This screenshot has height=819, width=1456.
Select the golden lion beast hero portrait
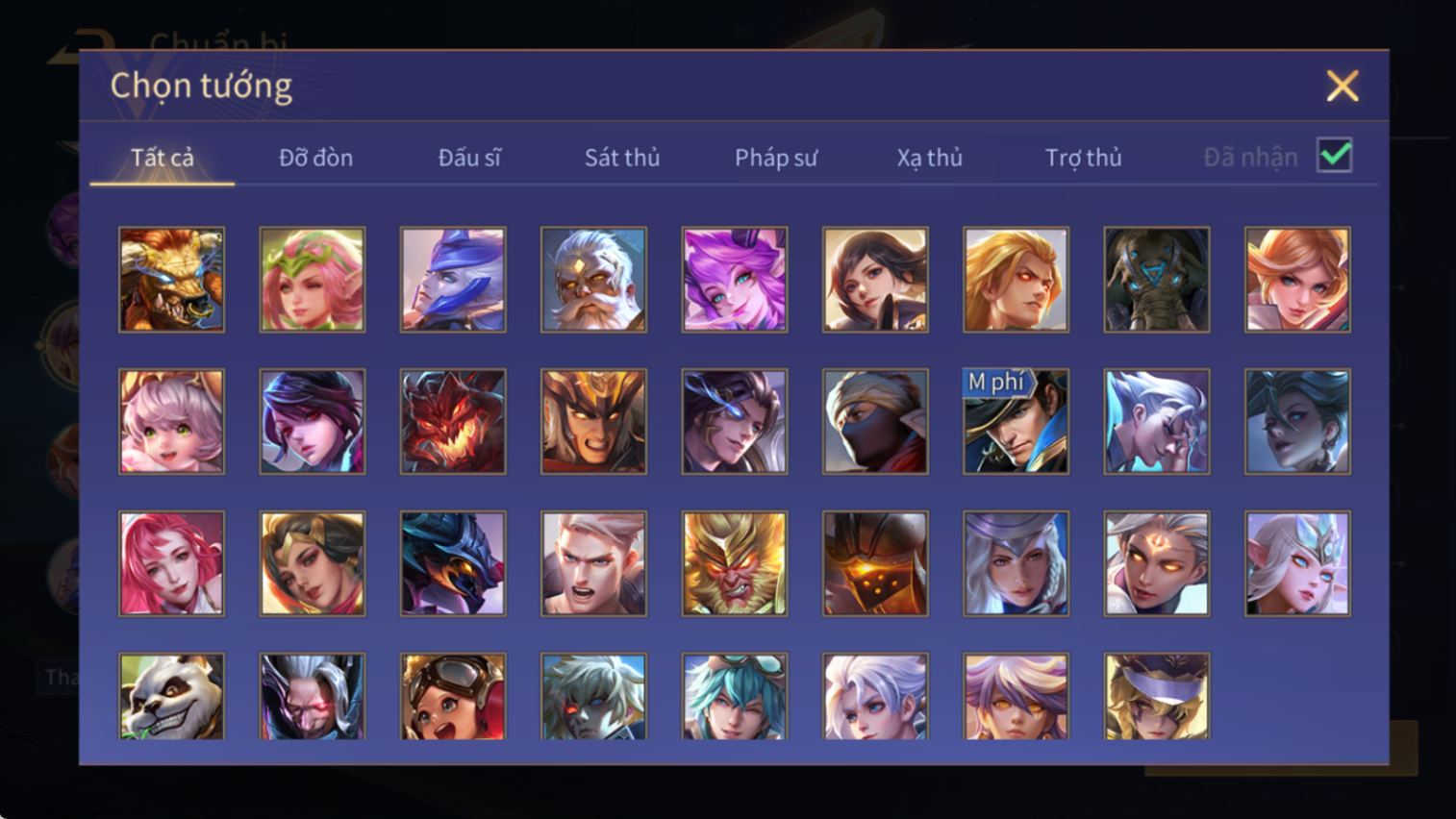(x=171, y=280)
